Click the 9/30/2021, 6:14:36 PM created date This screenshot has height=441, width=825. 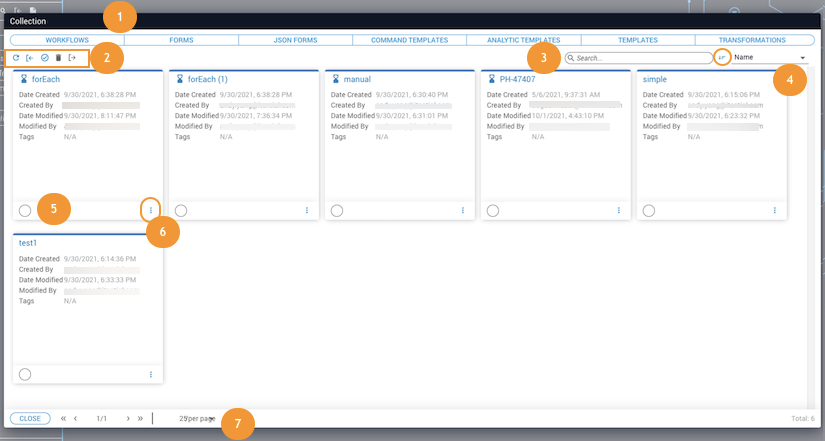[100, 259]
